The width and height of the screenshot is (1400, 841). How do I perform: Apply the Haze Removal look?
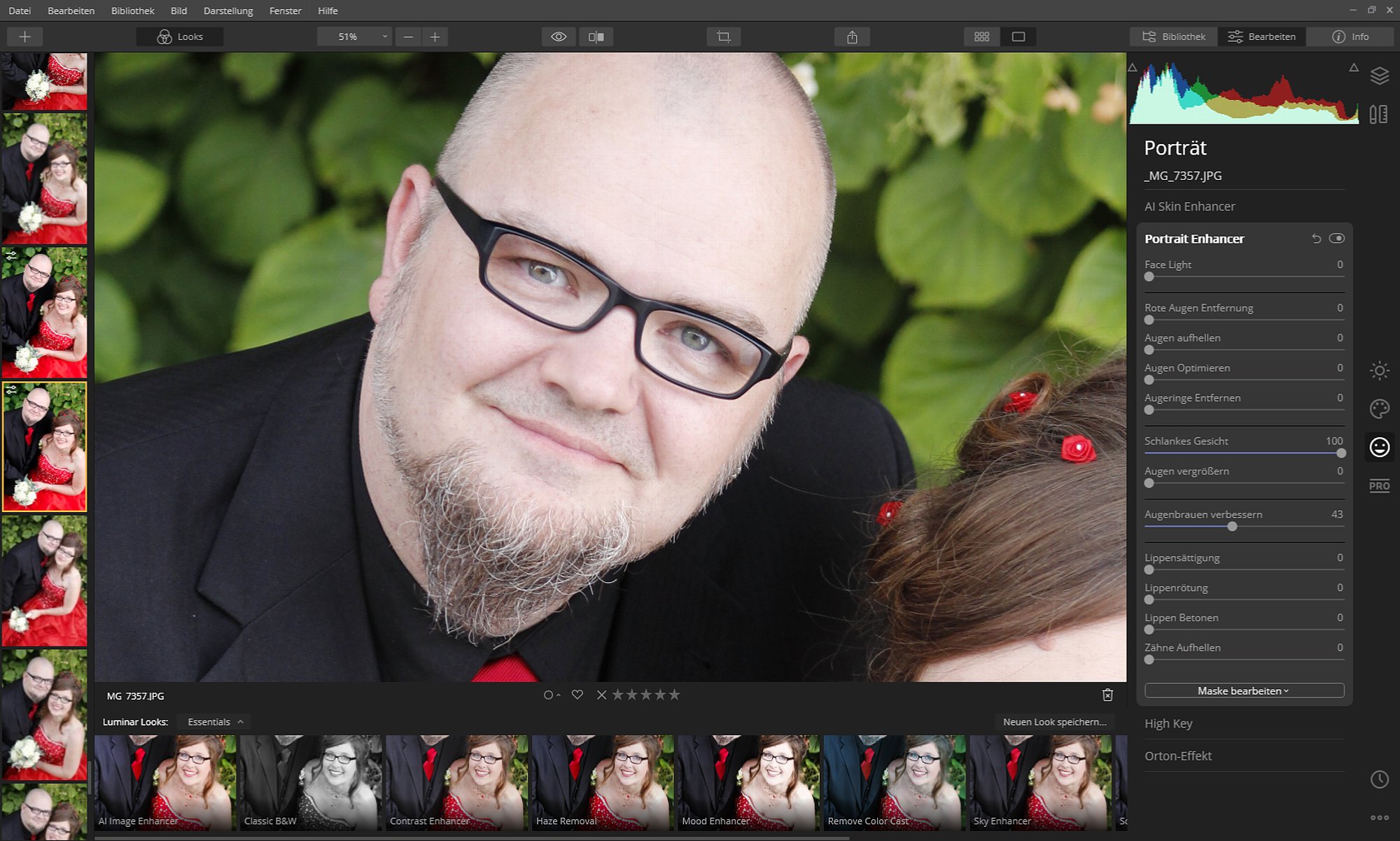pos(603,782)
